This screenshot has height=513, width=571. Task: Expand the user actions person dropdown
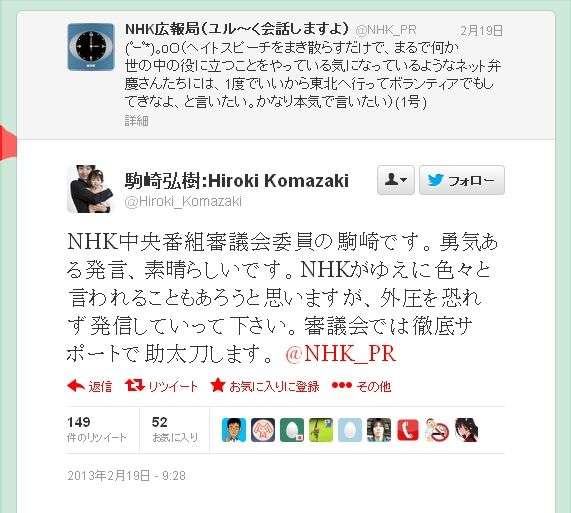(x=395, y=180)
